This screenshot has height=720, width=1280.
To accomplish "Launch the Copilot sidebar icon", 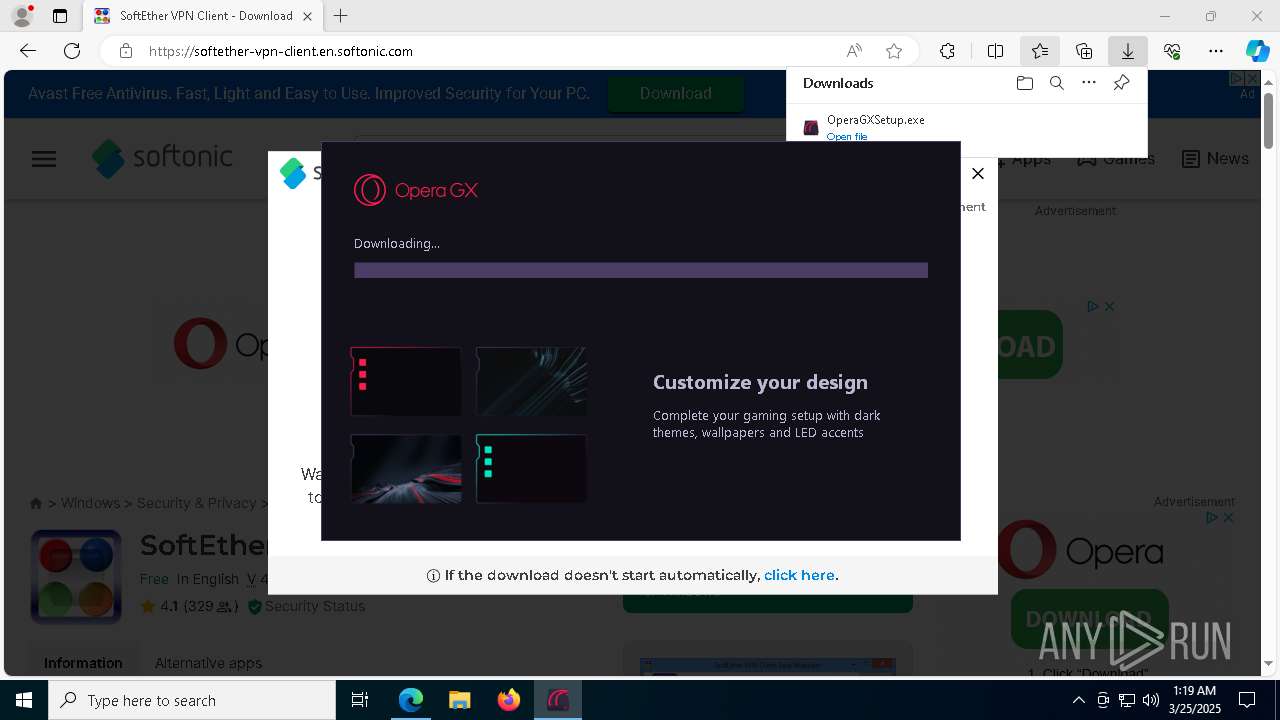I will 1257,51.
